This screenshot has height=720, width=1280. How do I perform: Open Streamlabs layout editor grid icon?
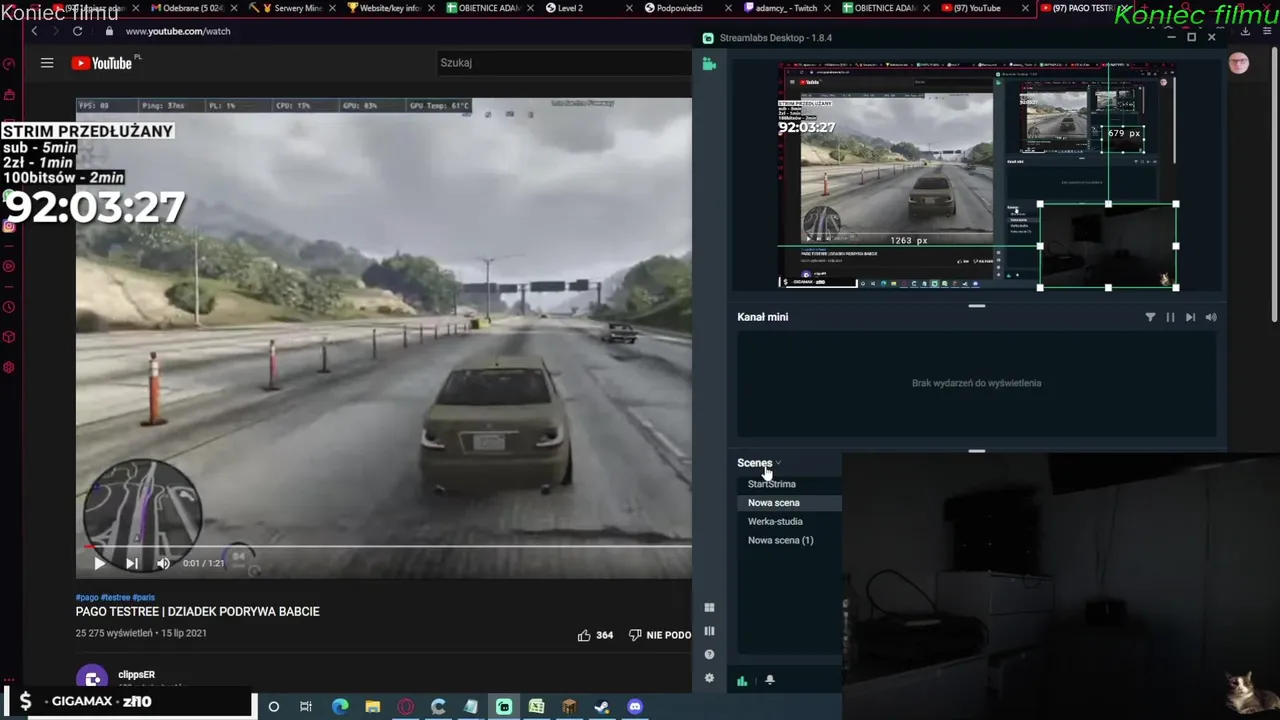coord(709,607)
